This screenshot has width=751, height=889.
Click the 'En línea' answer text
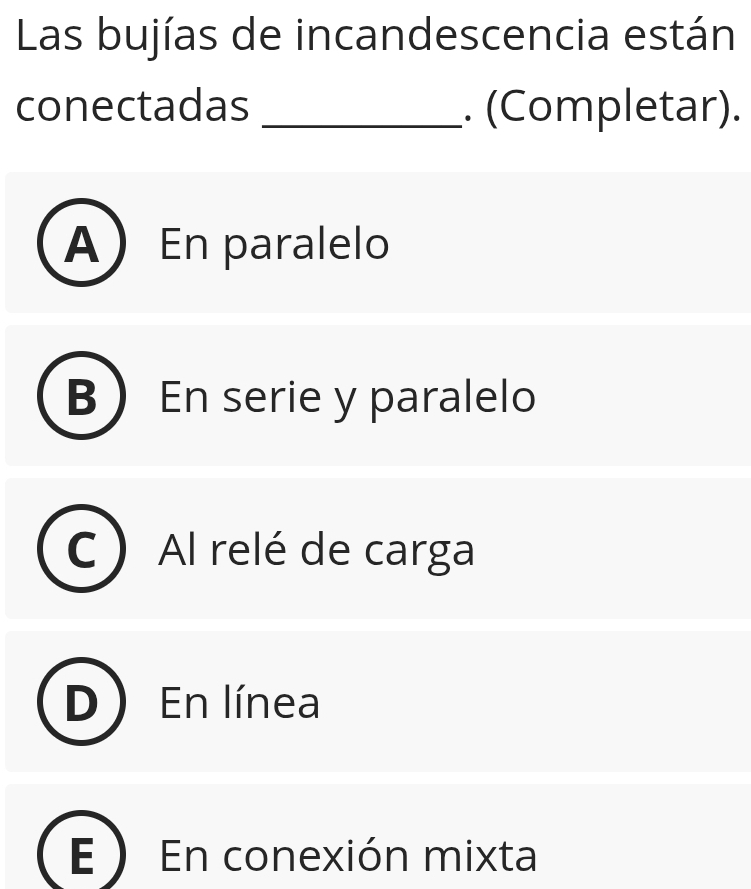click(239, 702)
